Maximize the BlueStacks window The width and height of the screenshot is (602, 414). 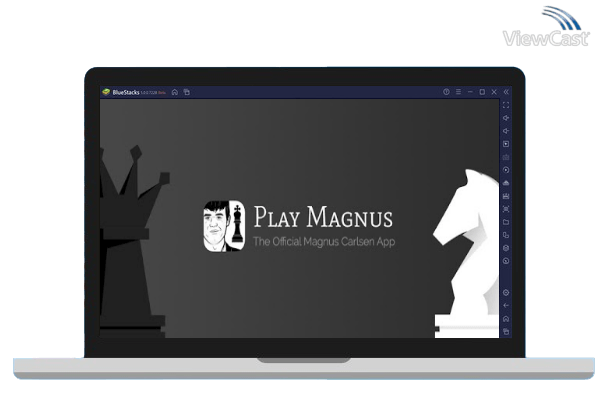482,92
